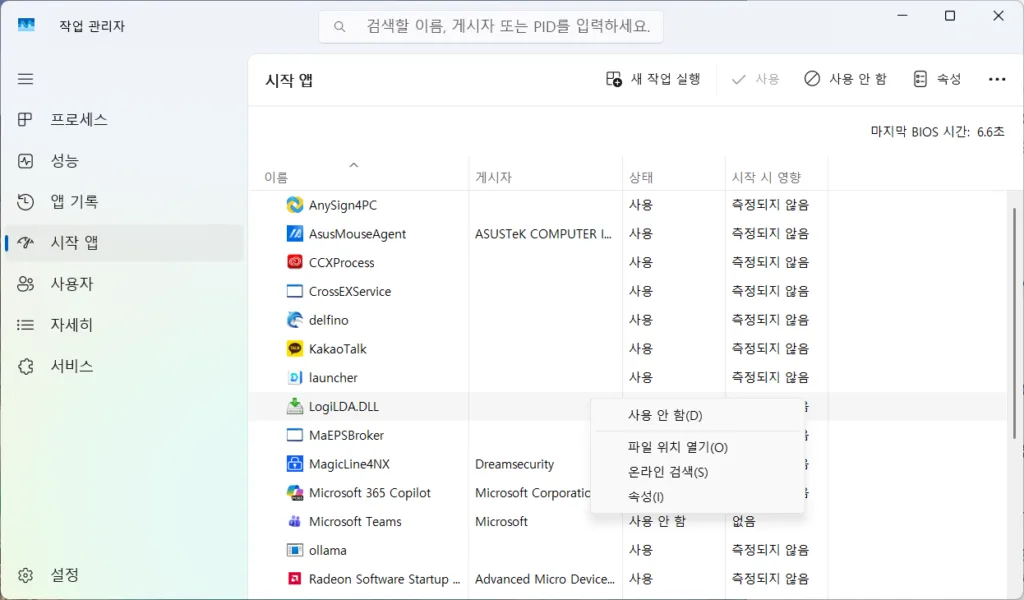
Task: Click the ollama icon
Action: click(295, 550)
